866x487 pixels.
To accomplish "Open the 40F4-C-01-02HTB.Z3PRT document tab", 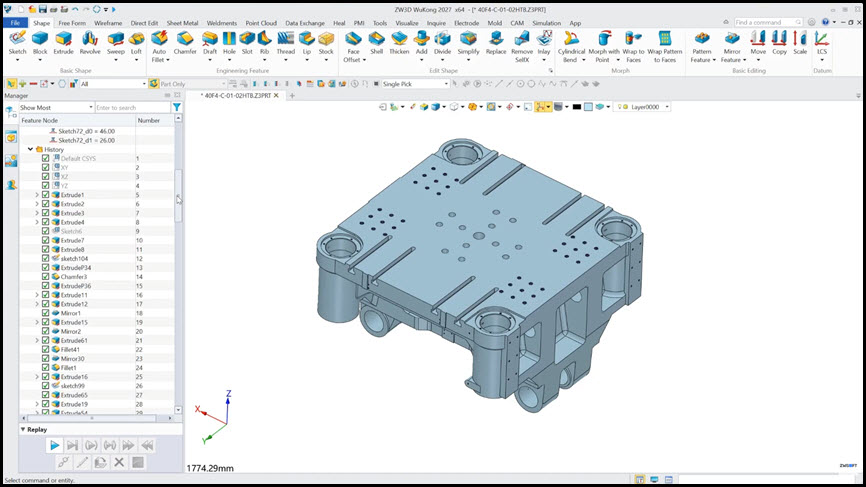I will click(237, 96).
